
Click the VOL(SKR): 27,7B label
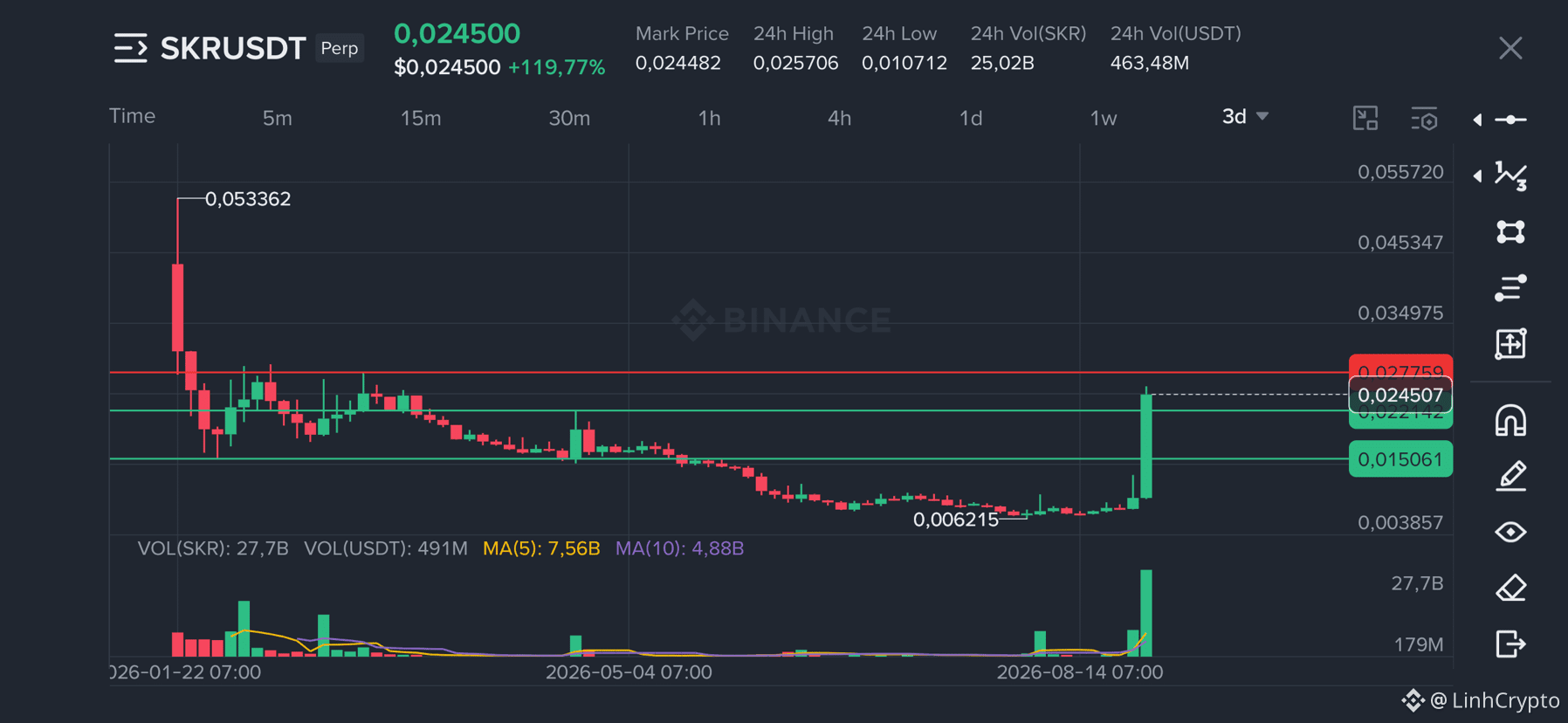pyautogui.click(x=213, y=548)
